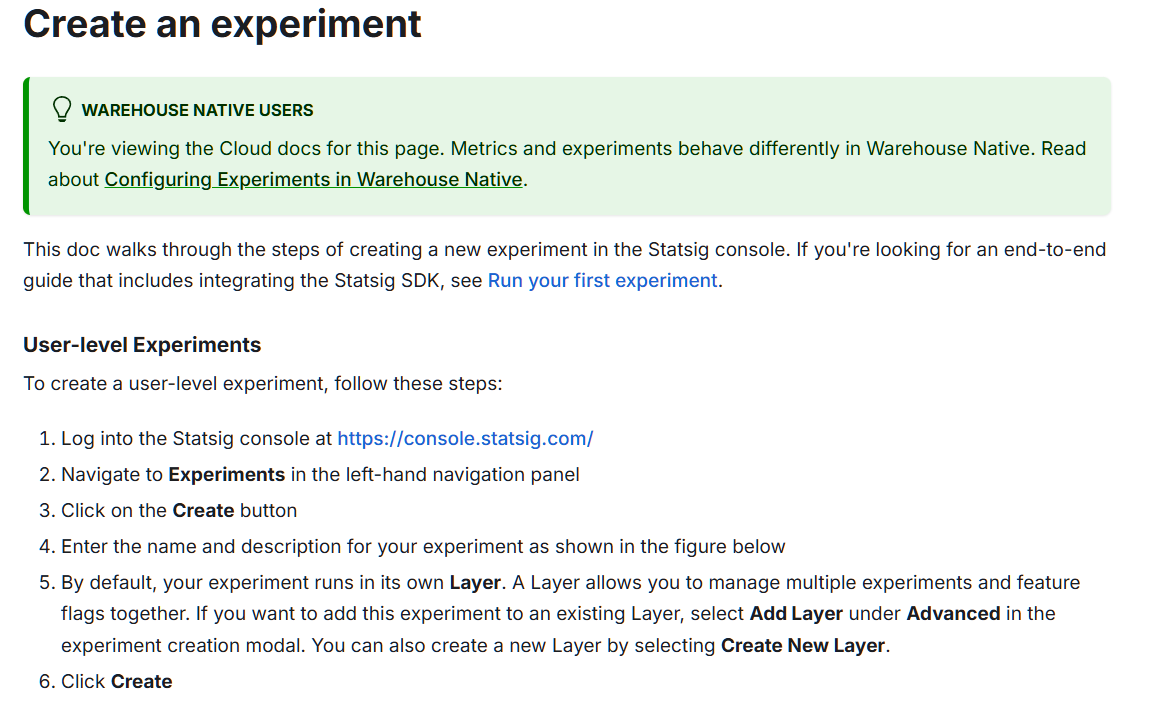Follow the Run your first experiment link

[x=602, y=280]
